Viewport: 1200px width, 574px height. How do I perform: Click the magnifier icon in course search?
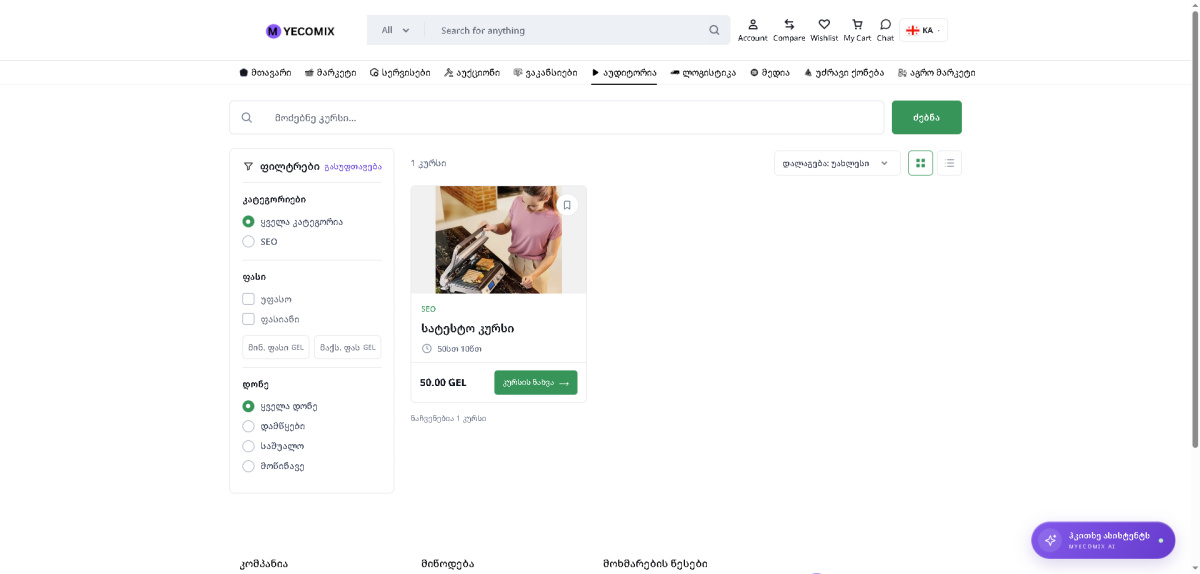[247, 117]
